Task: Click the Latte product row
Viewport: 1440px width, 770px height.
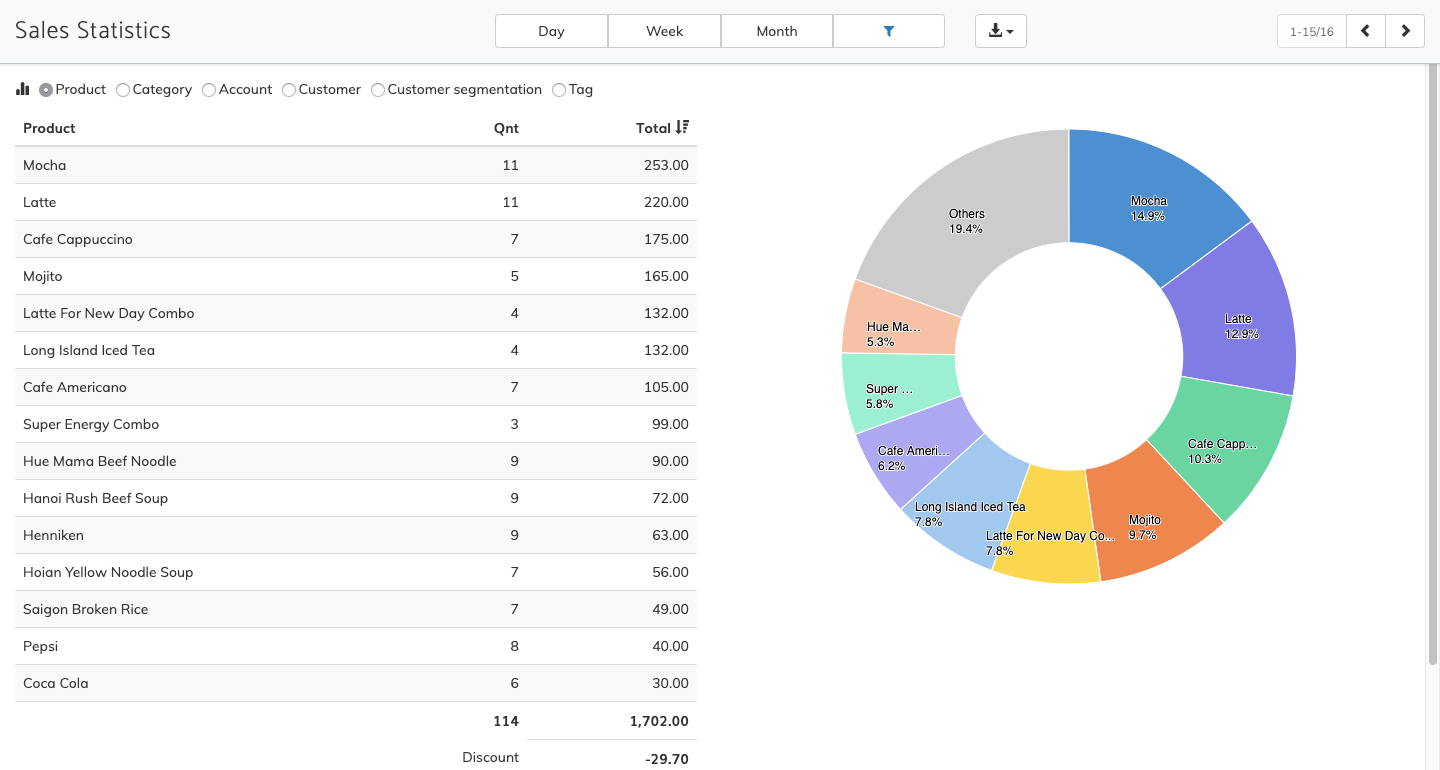Action: (356, 202)
